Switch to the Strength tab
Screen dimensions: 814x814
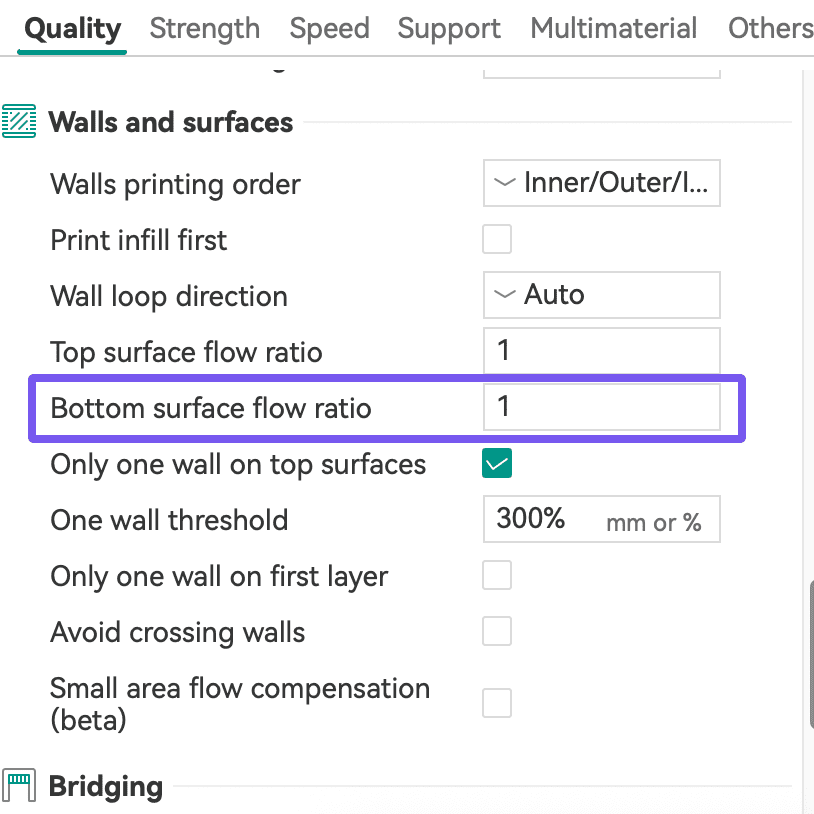pyautogui.click(x=205, y=29)
